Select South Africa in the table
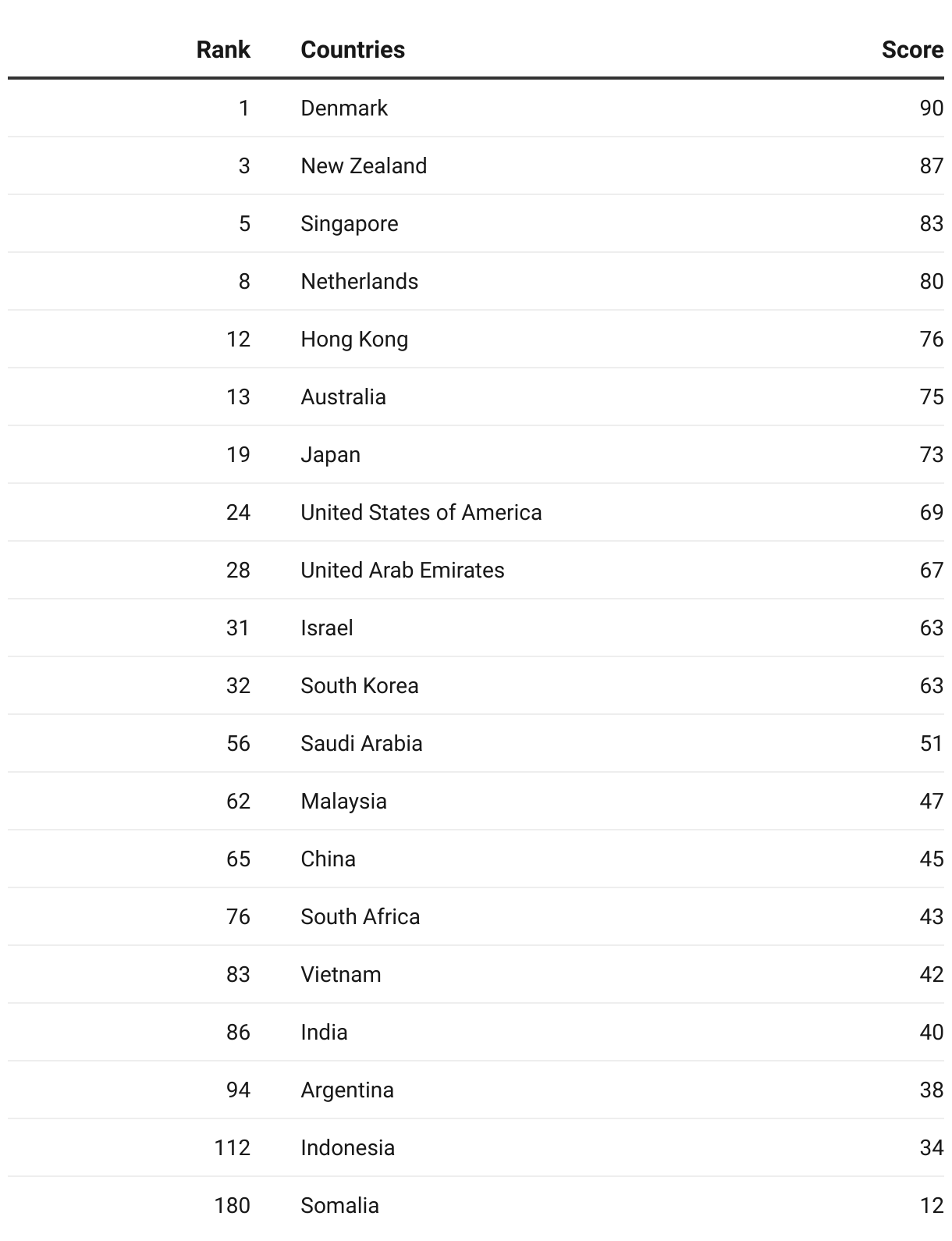This screenshot has width=952, height=1241. click(361, 916)
